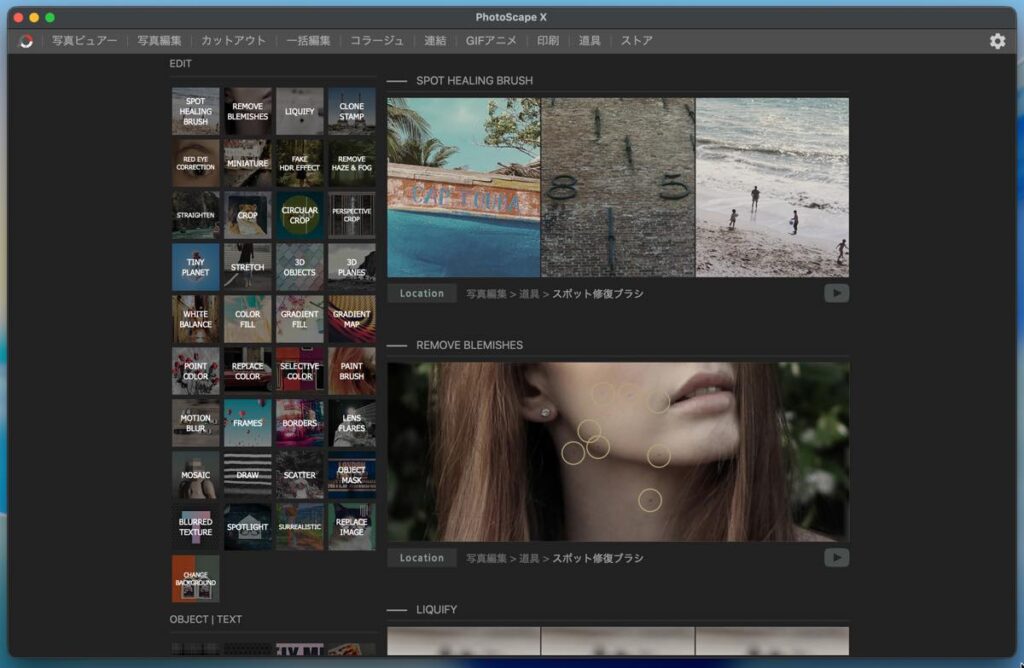
Task: Click the PhotoScape X logo icon
Action: [x=26, y=40]
